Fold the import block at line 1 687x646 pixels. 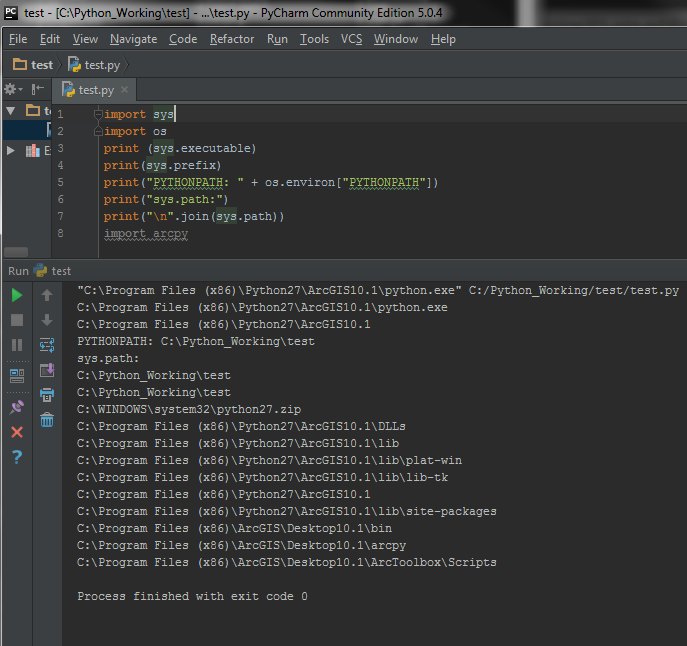(x=98, y=114)
